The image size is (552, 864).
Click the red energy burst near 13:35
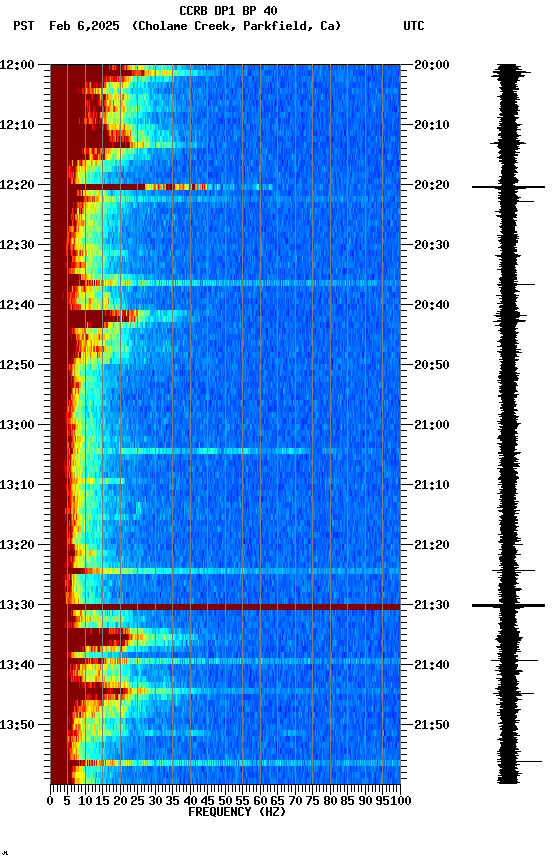pyautogui.click(x=99, y=638)
